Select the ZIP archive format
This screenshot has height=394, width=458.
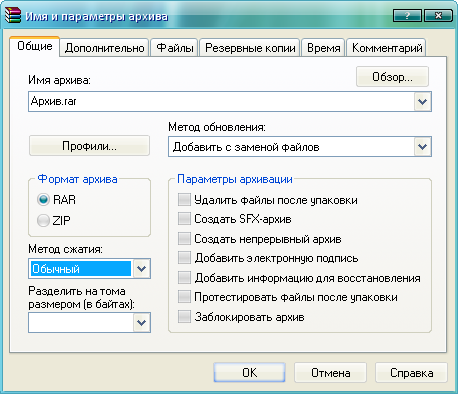[43, 220]
